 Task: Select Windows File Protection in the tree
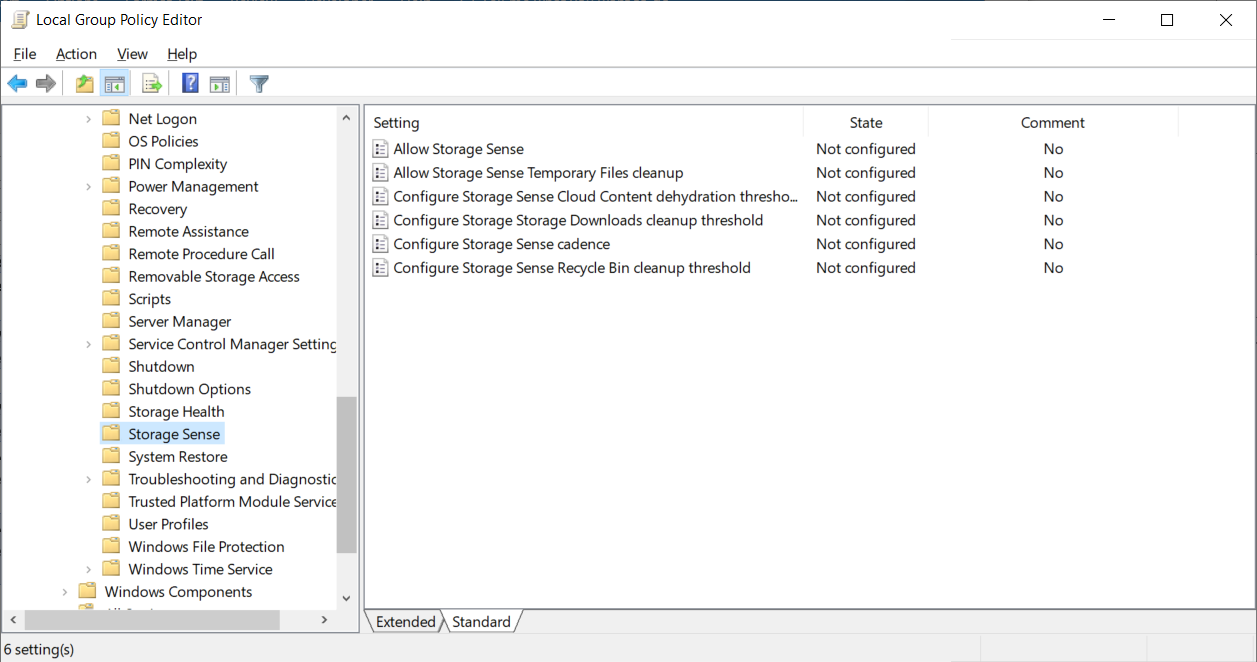(x=206, y=546)
